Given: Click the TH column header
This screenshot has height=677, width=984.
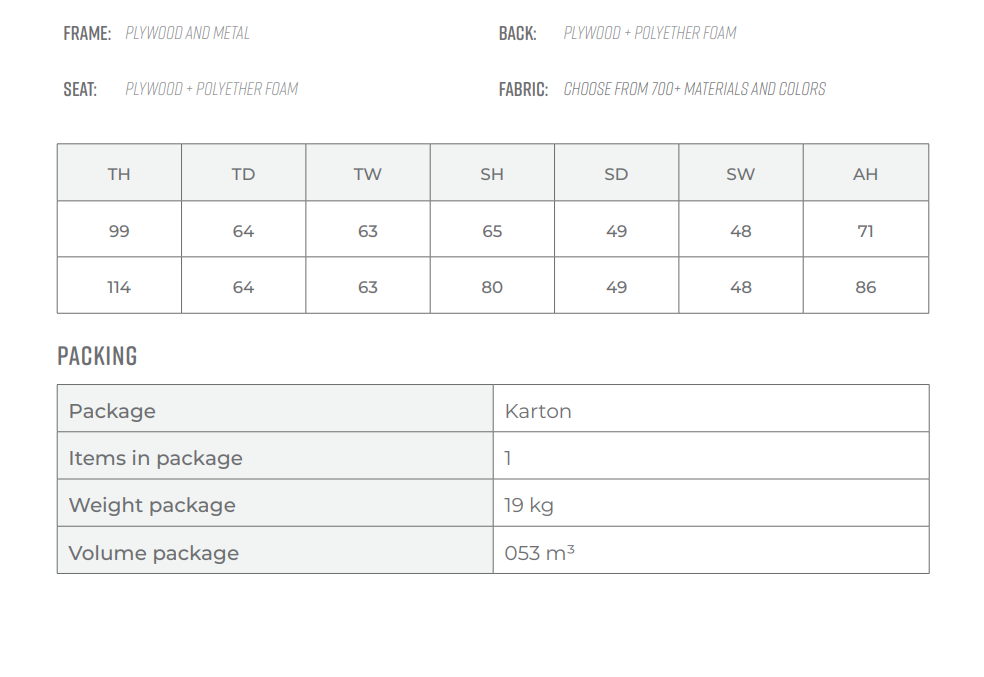Looking at the screenshot, I should pos(119,173).
